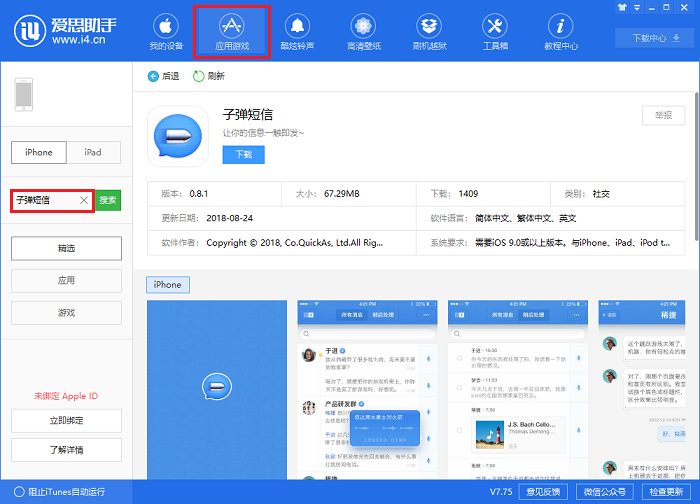Open the 高清壁纸 wallpapers section
The height and width of the screenshot is (504, 700).
363,32
